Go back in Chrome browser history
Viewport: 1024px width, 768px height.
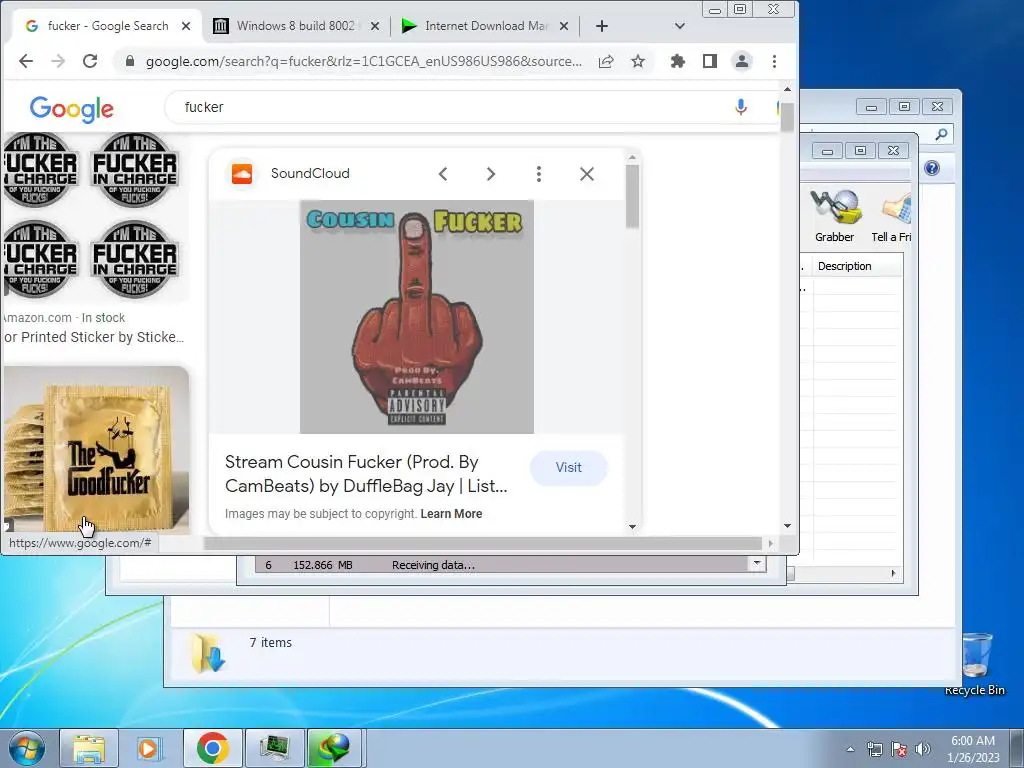[25, 61]
